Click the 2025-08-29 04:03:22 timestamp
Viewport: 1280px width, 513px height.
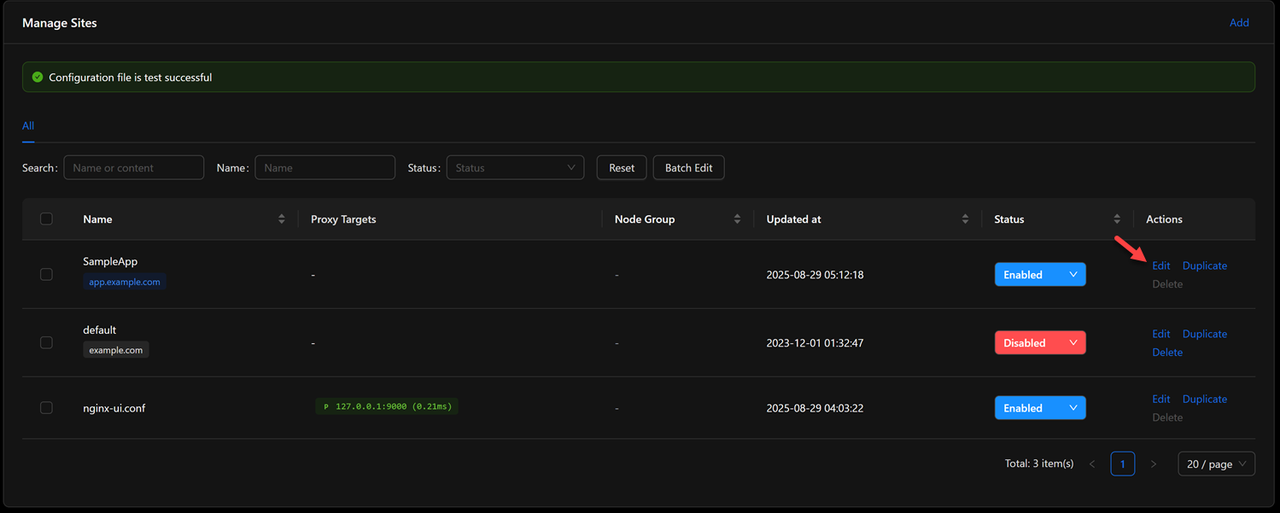tap(814, 408)
